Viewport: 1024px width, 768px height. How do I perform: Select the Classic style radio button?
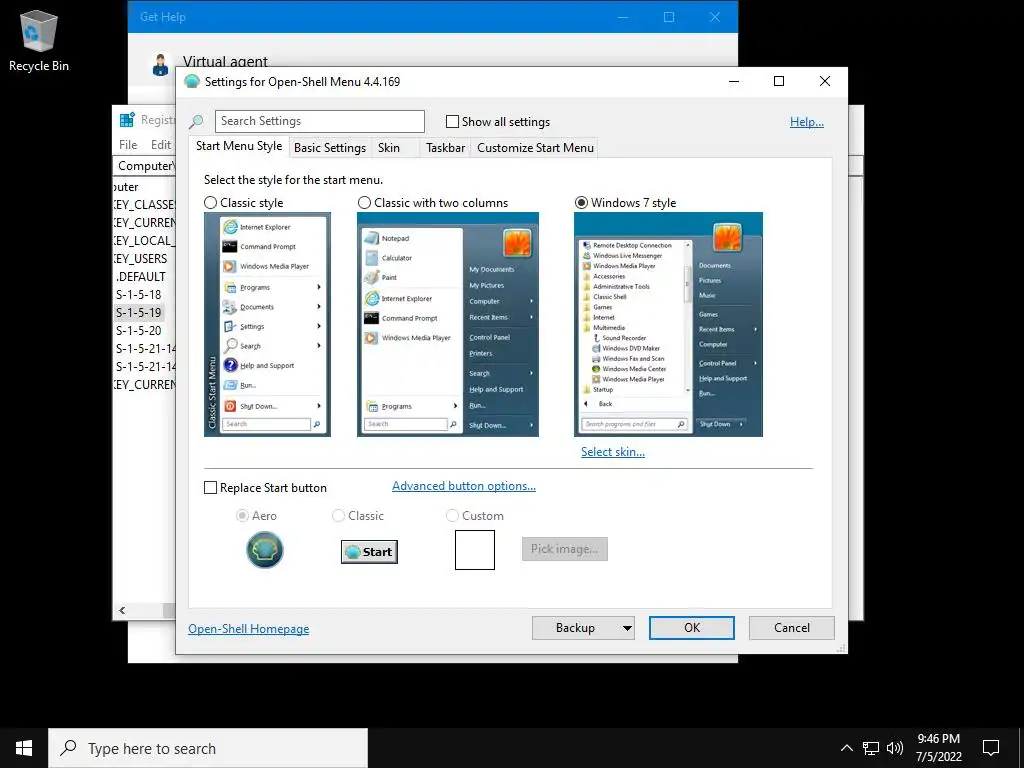210,202
